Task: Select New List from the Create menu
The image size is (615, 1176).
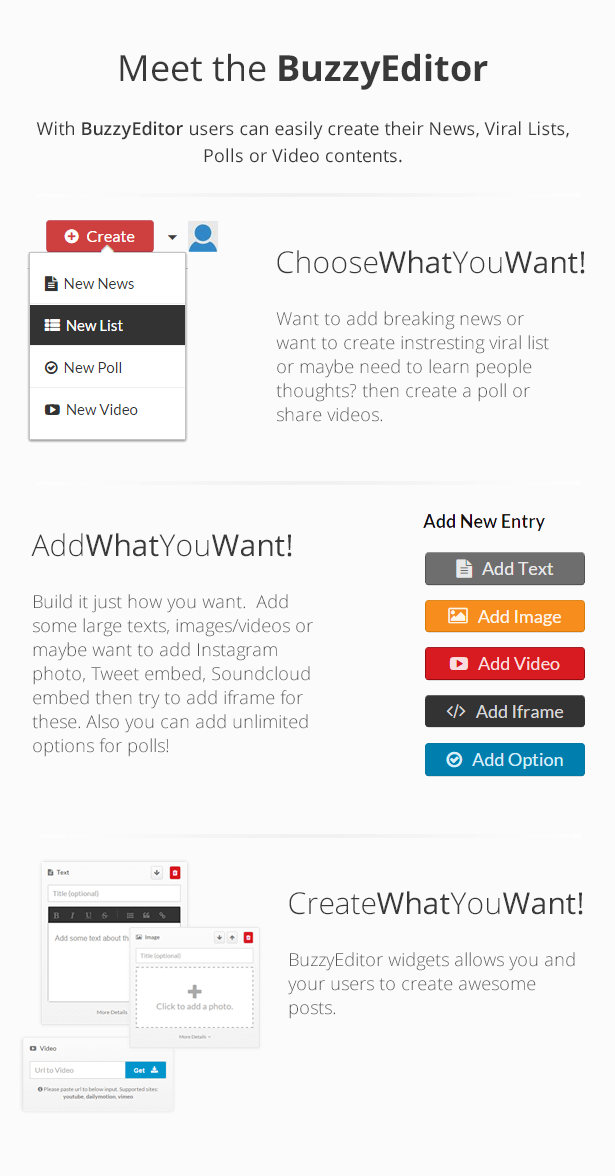Action: [107, 326]
